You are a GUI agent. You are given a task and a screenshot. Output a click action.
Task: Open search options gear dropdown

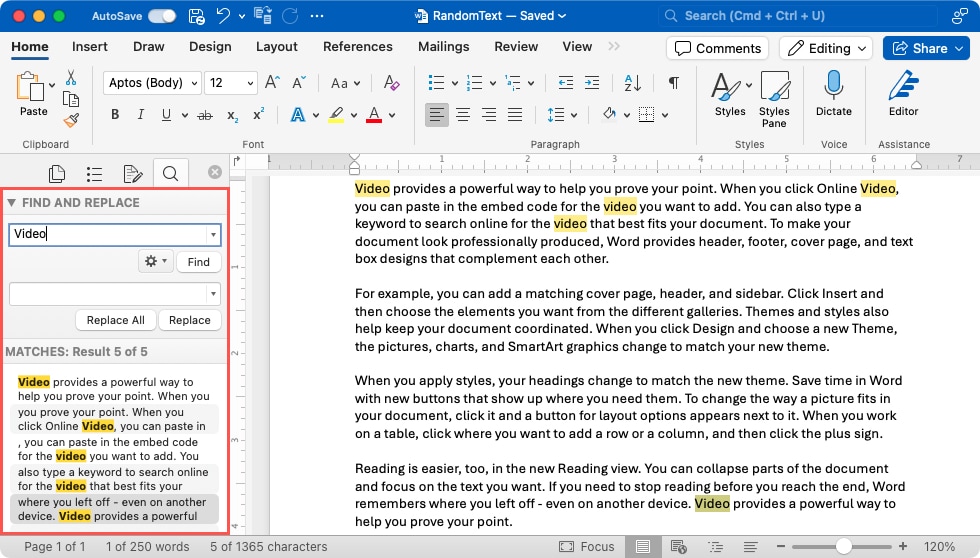(156, 261)
